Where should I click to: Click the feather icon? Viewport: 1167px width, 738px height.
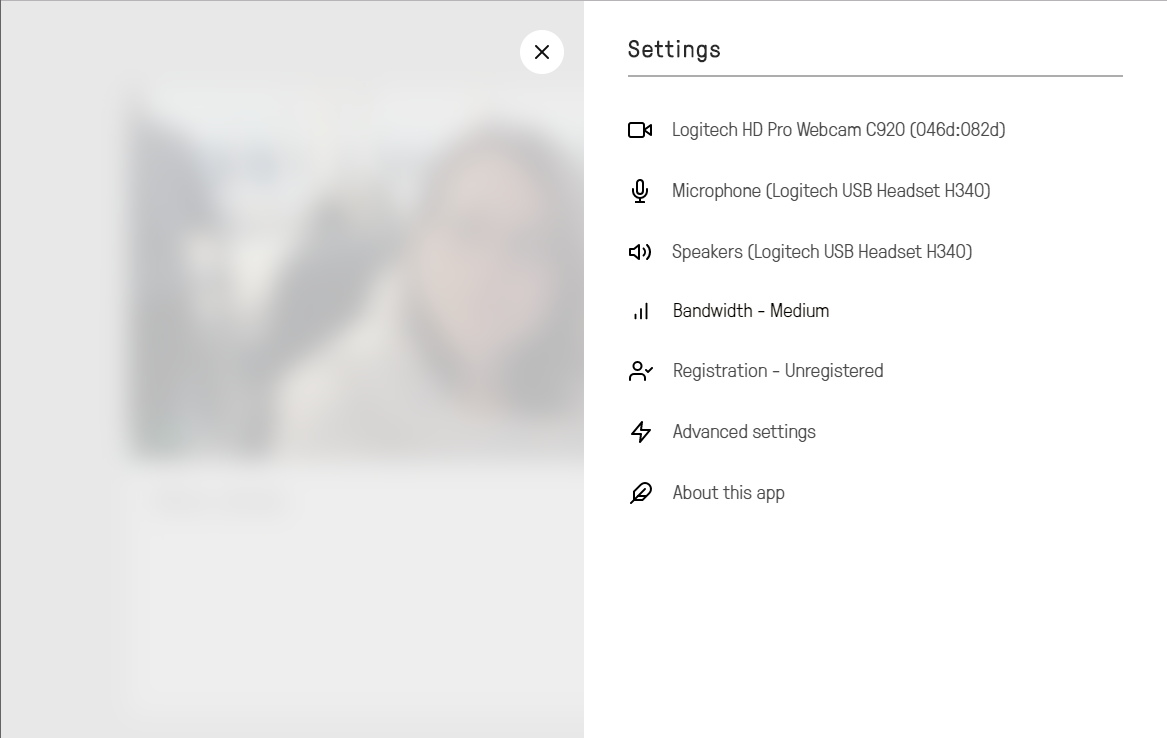point(641,493)
